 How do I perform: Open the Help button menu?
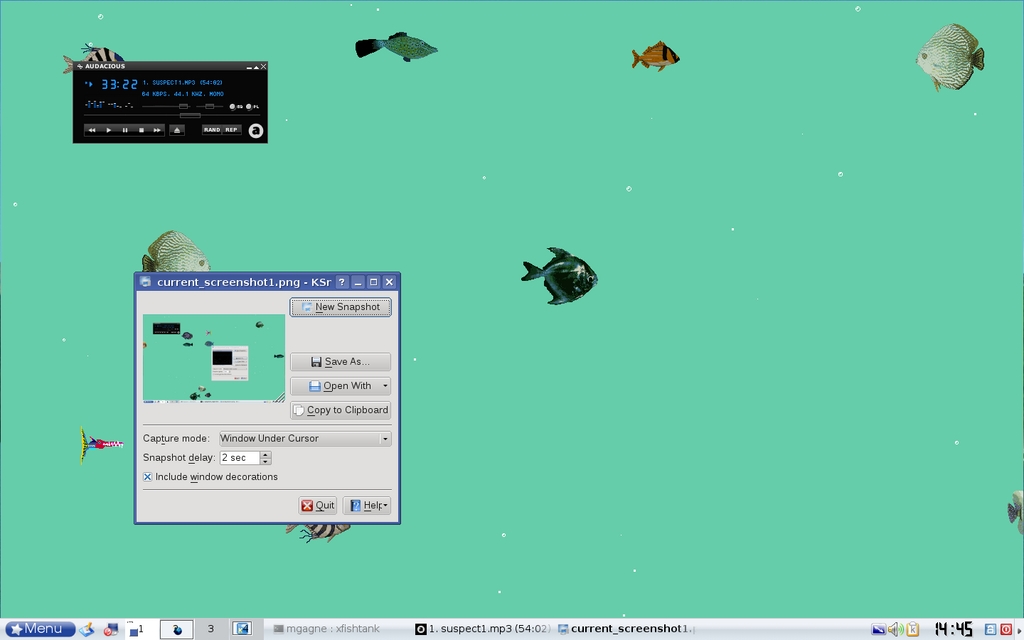(366, 506)
